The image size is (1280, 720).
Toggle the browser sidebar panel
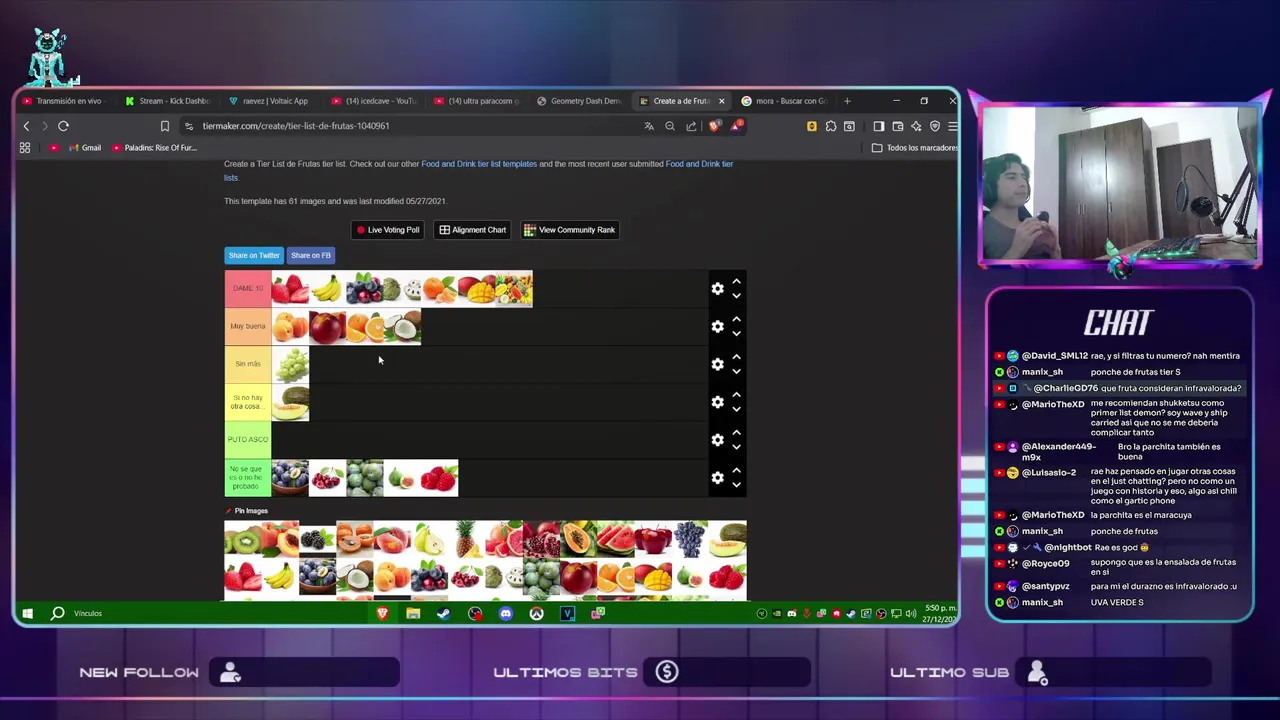[x=879, y=126]
